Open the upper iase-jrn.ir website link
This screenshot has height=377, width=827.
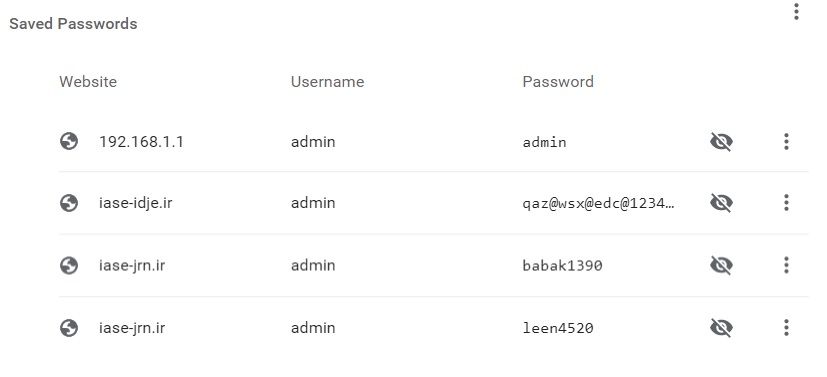[x=132, y=265]
